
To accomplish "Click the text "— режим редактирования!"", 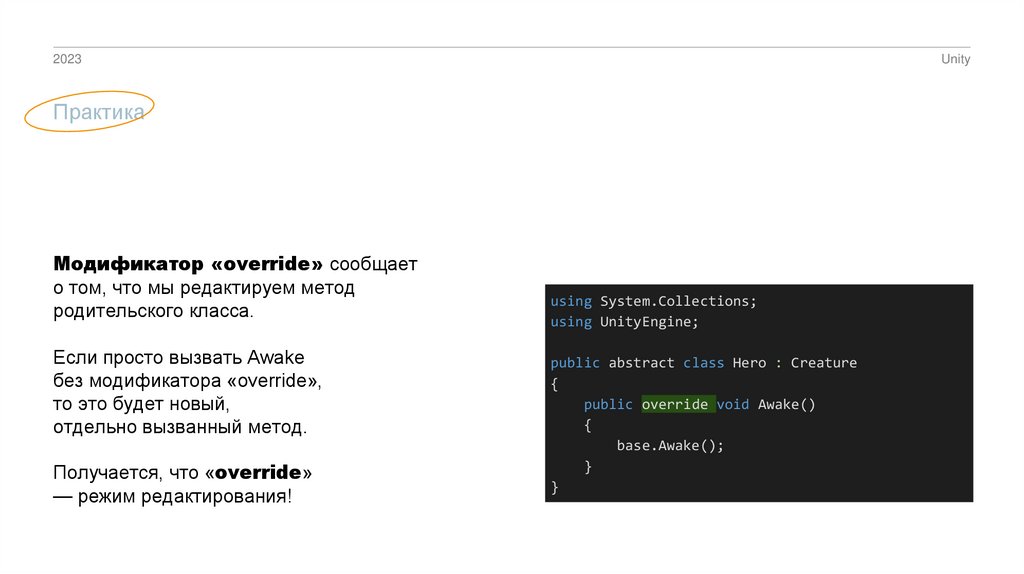I will [172, 497].
